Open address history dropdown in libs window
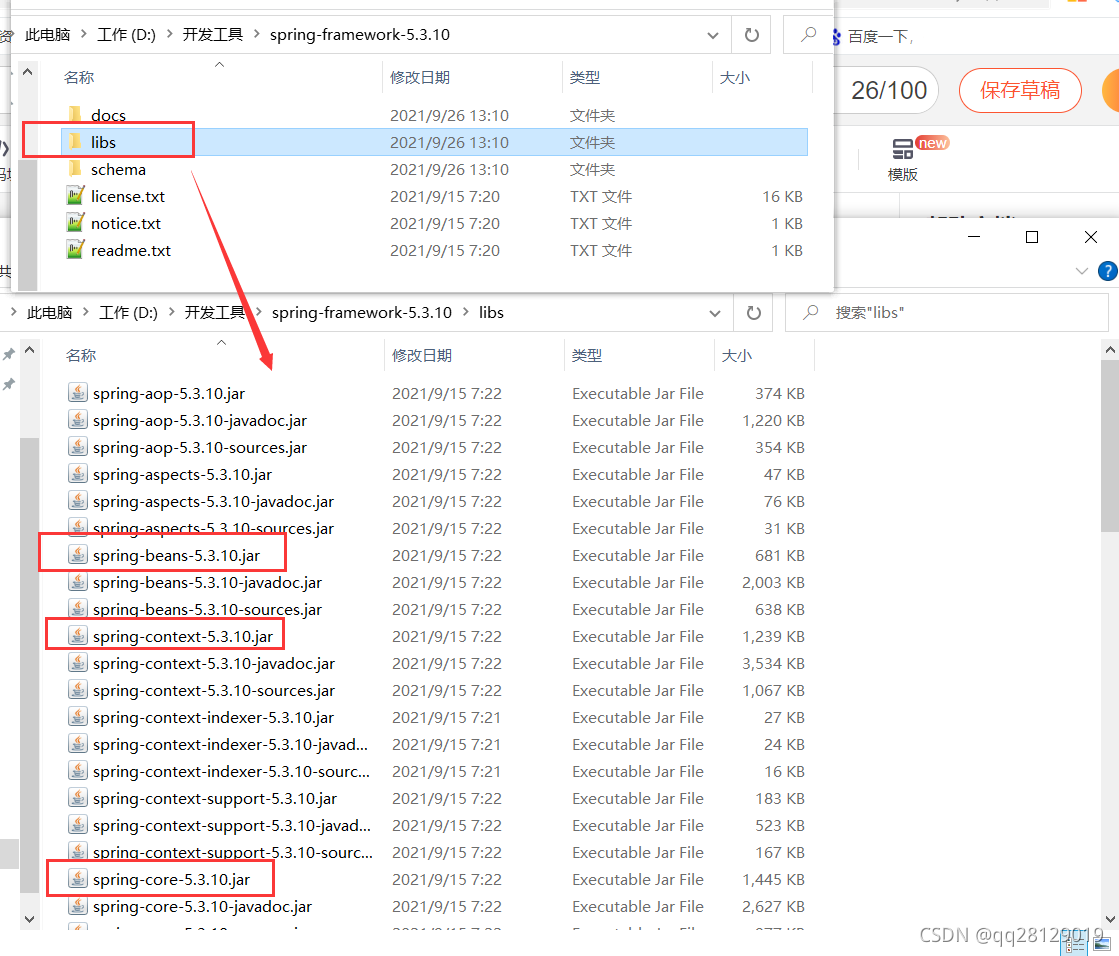This screenshot has height=956, width=1119. pyautogui.click(x=714, y=313)
